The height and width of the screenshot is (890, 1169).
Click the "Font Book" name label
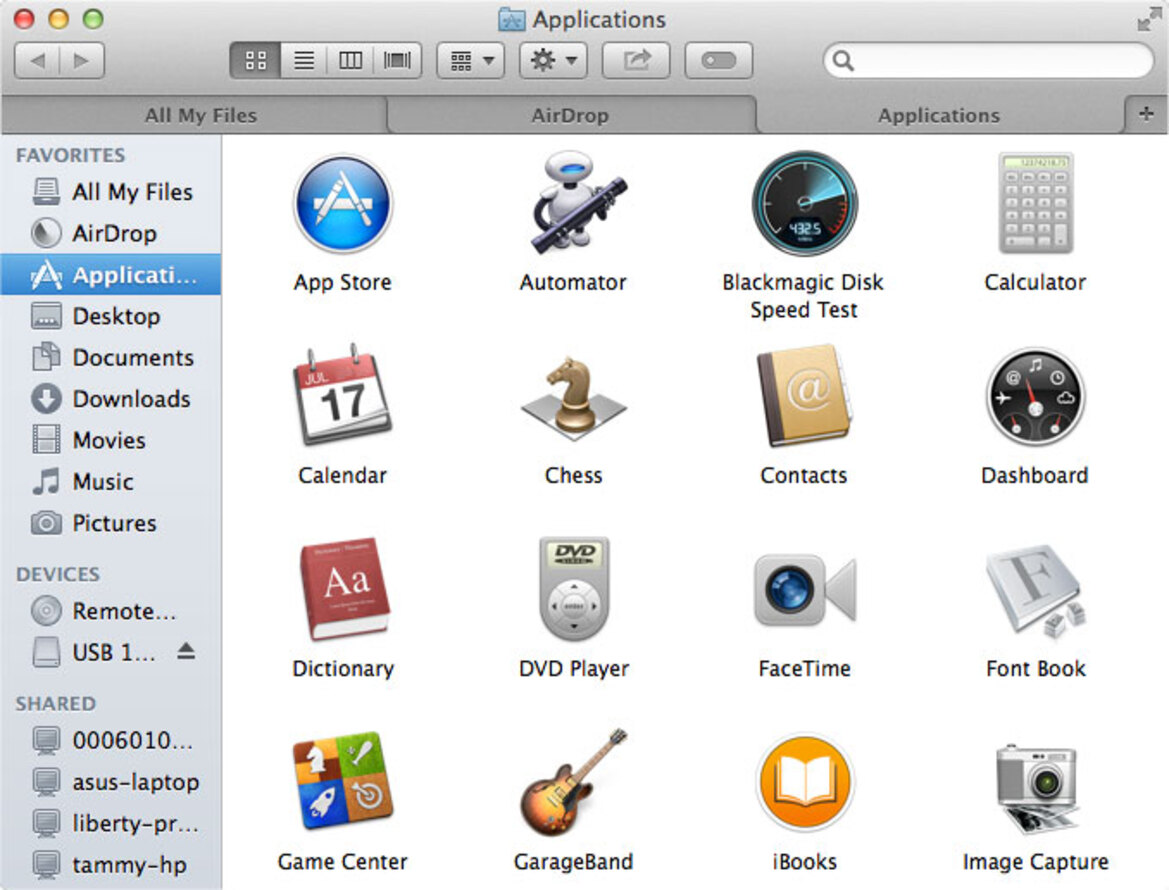tap(1036, 669)
